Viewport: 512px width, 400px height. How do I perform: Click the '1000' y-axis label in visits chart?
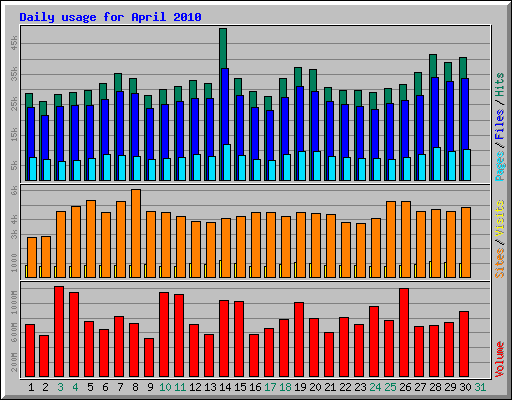click(x=14, y=263)
